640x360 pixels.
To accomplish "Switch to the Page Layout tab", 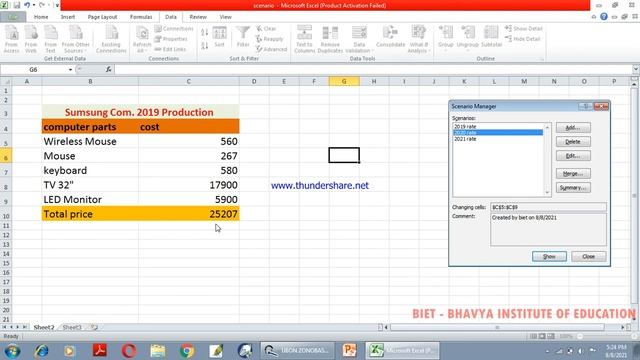I will 102,17.
